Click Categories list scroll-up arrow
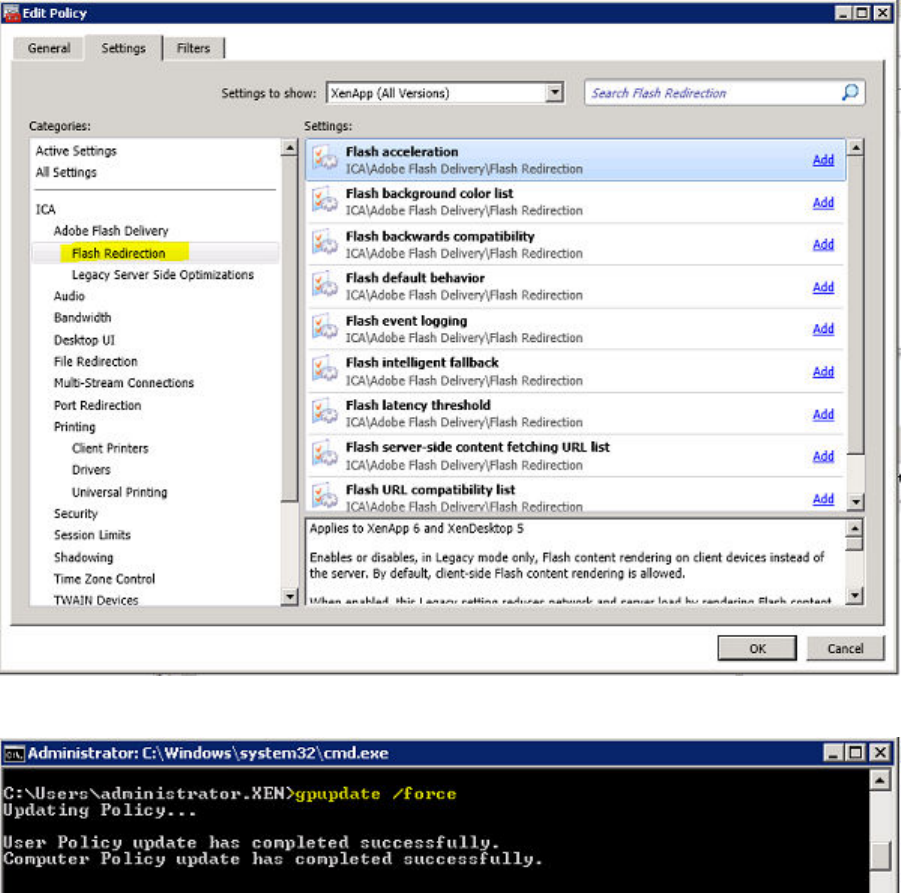The width and height of the screenshot is (901, 893). point(290,148)
